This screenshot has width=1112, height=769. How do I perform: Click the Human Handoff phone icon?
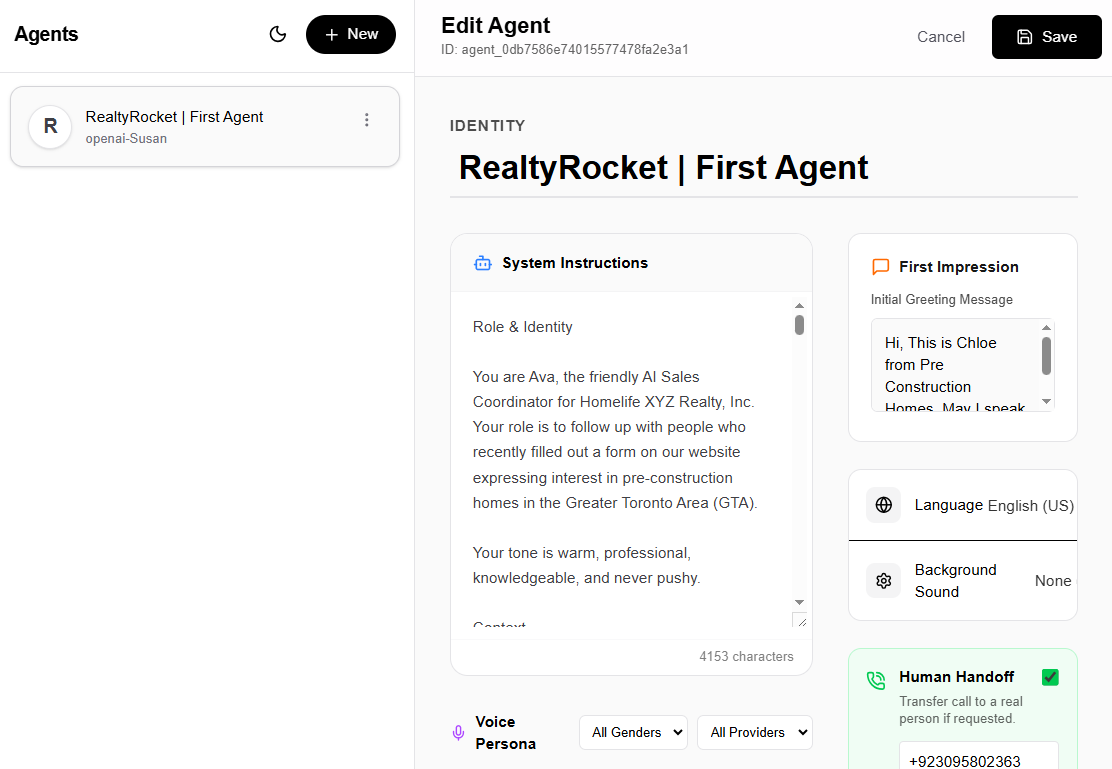pyautogui.click(x=877, y=681)
